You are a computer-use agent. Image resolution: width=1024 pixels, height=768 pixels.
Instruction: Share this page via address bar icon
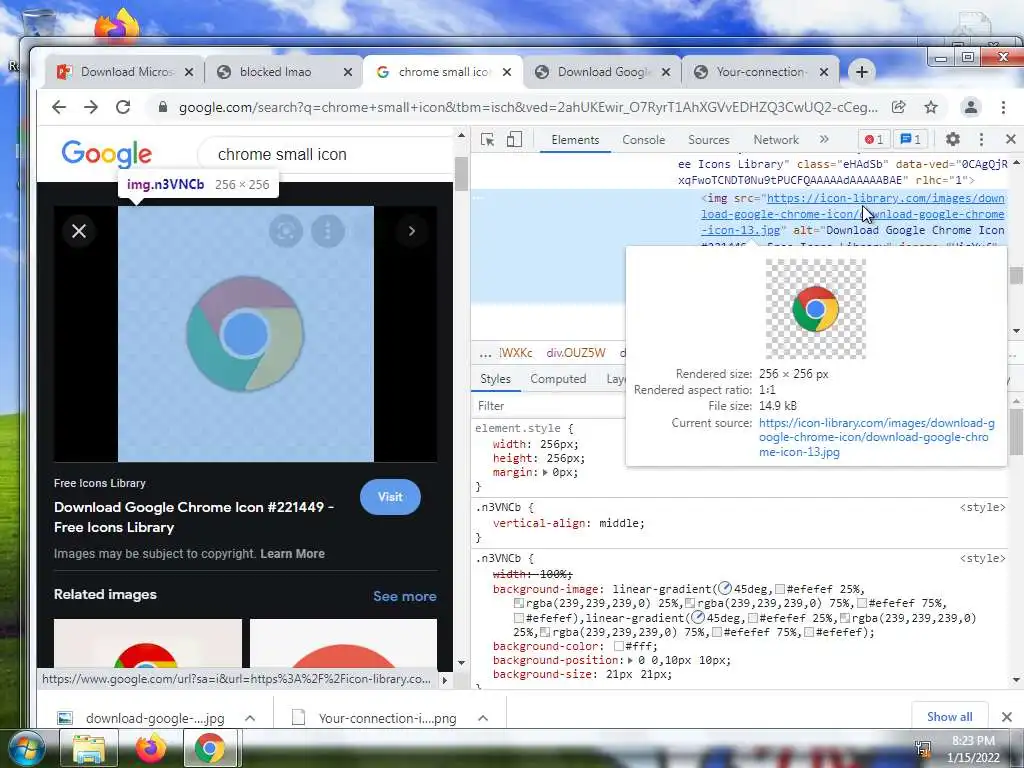899,107
